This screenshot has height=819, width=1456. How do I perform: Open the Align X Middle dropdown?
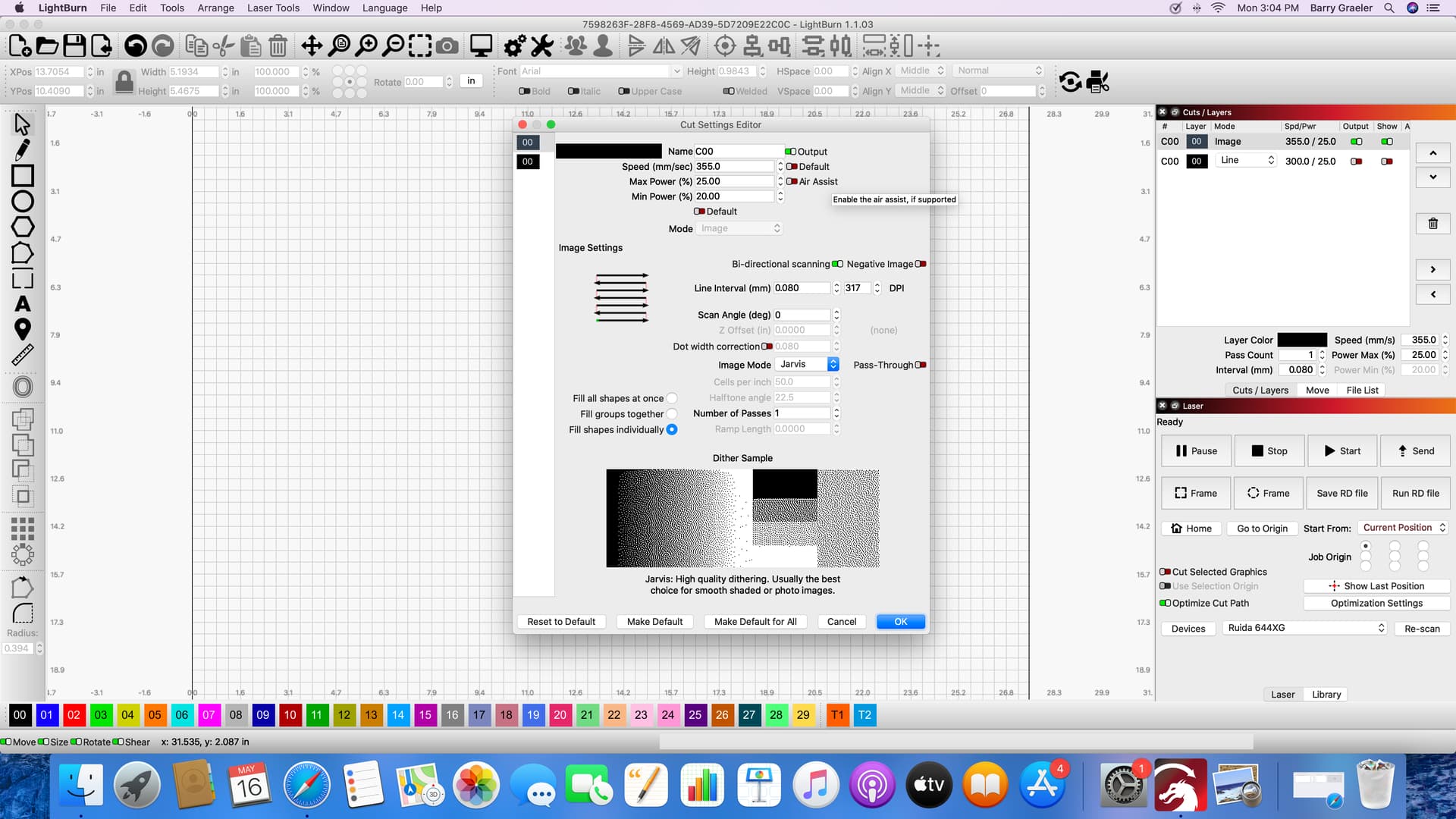click(921, 71)
